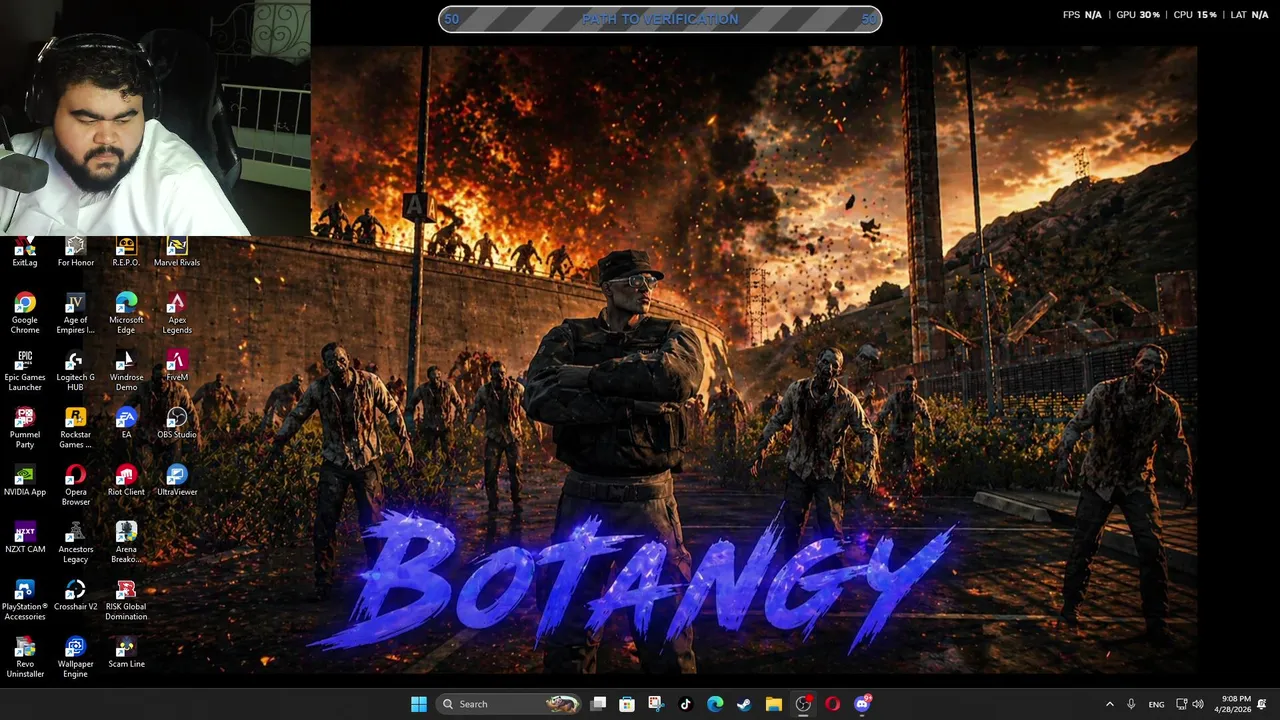
Task: Open the Rockstar Games launcher shortcut
Action: coord(76,428)
